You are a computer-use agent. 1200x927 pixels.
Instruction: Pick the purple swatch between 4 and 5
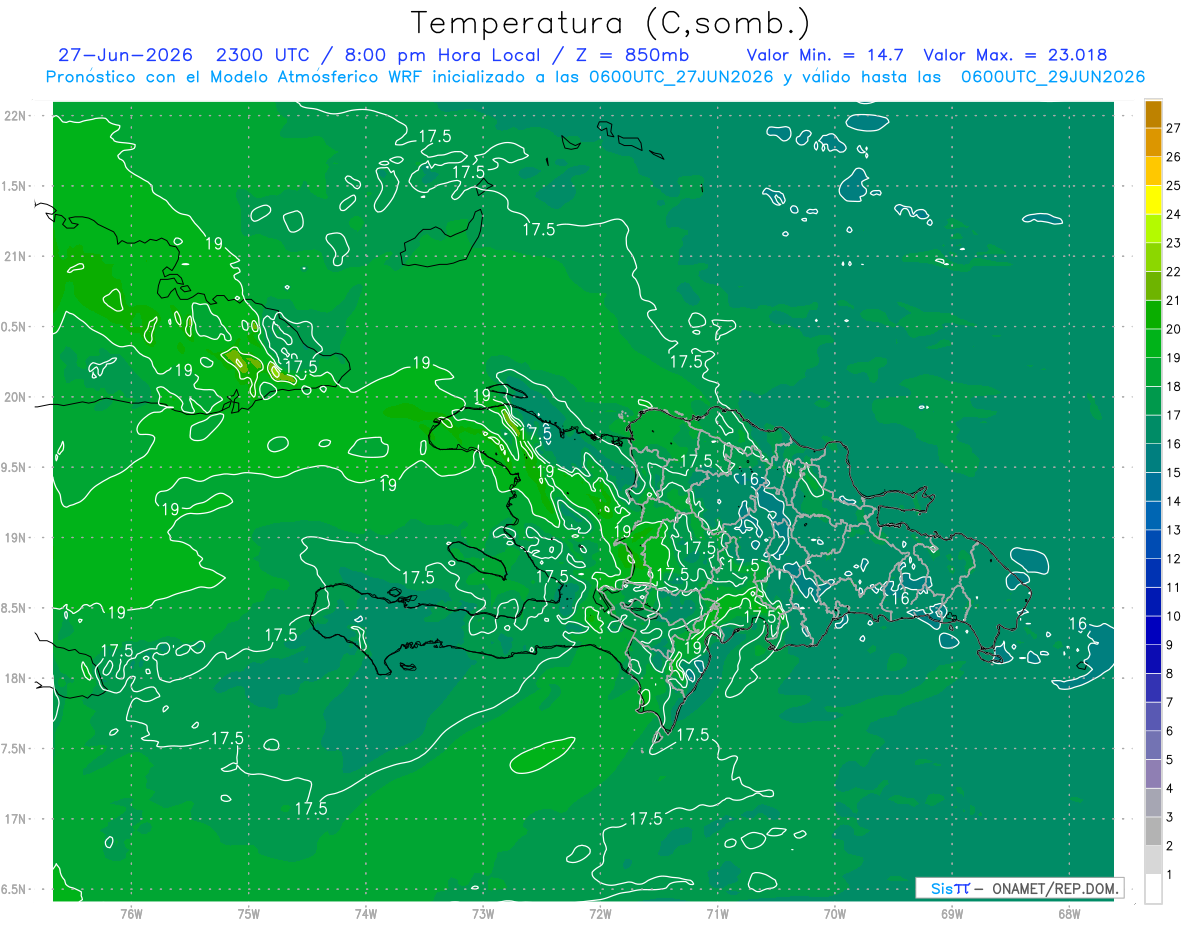click(x=1153, y=775)
